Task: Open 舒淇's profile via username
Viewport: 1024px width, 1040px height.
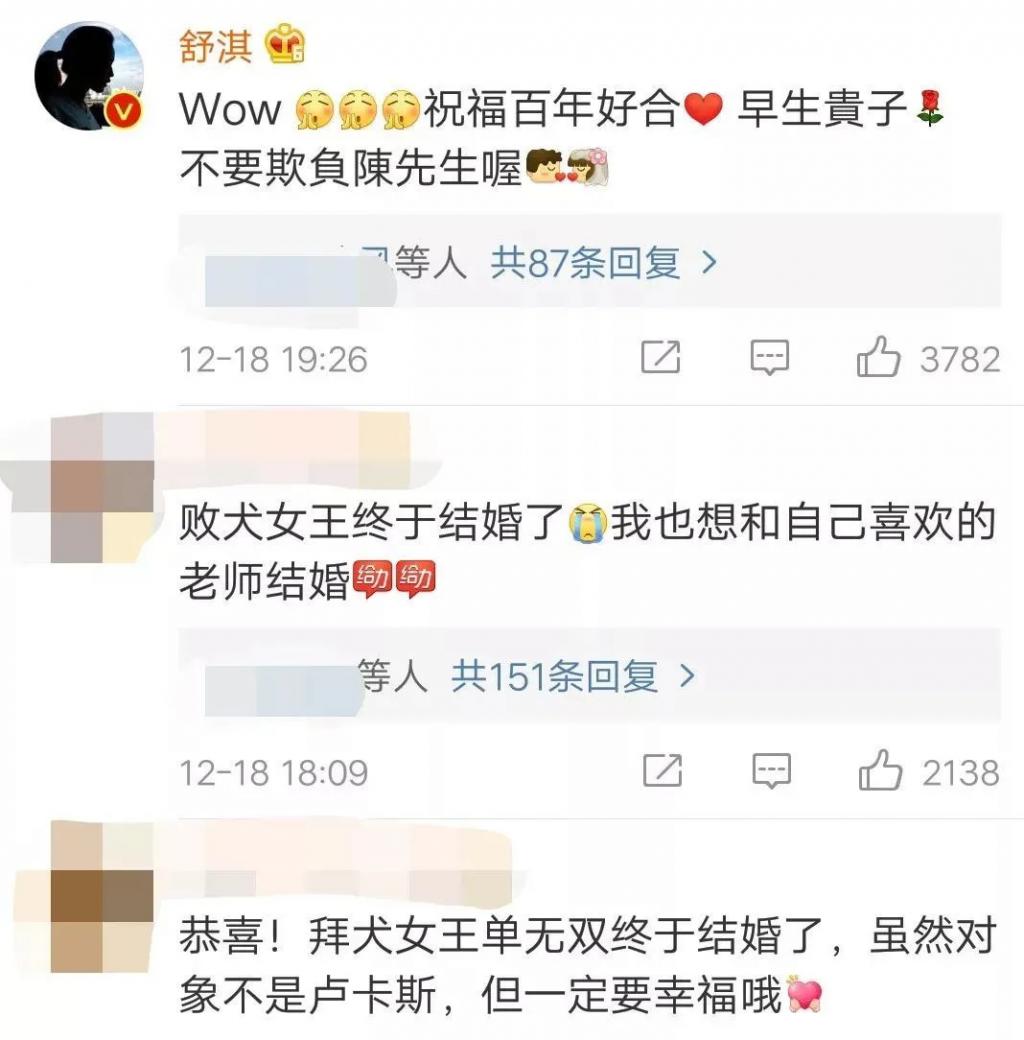Action: pos(216,46)
